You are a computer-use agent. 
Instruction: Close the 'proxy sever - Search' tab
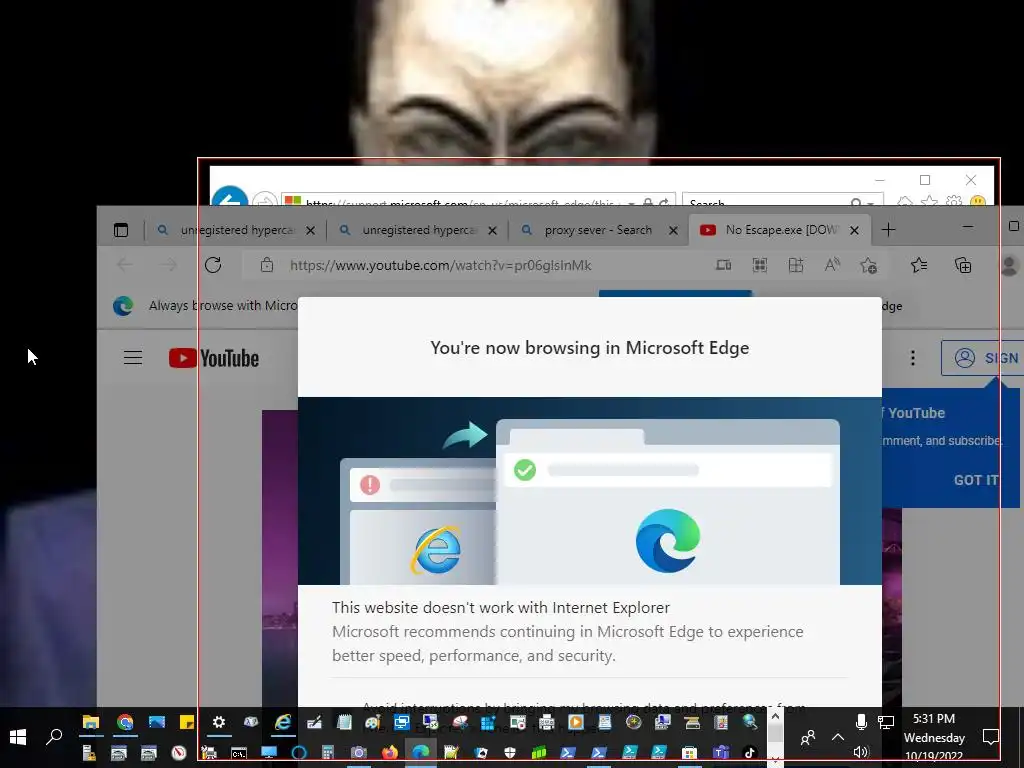pyautogui.click(x=673, y=231)
